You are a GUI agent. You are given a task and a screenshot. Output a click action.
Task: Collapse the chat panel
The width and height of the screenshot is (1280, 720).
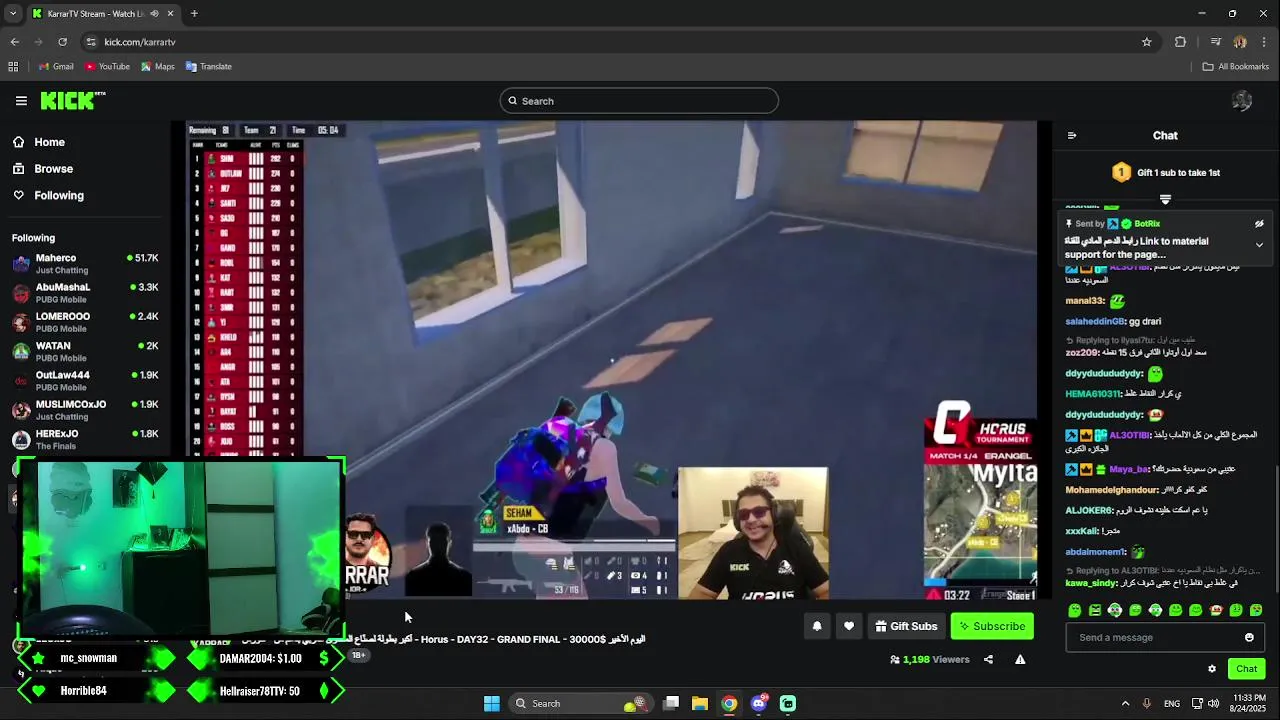[x=1072, y=136]
